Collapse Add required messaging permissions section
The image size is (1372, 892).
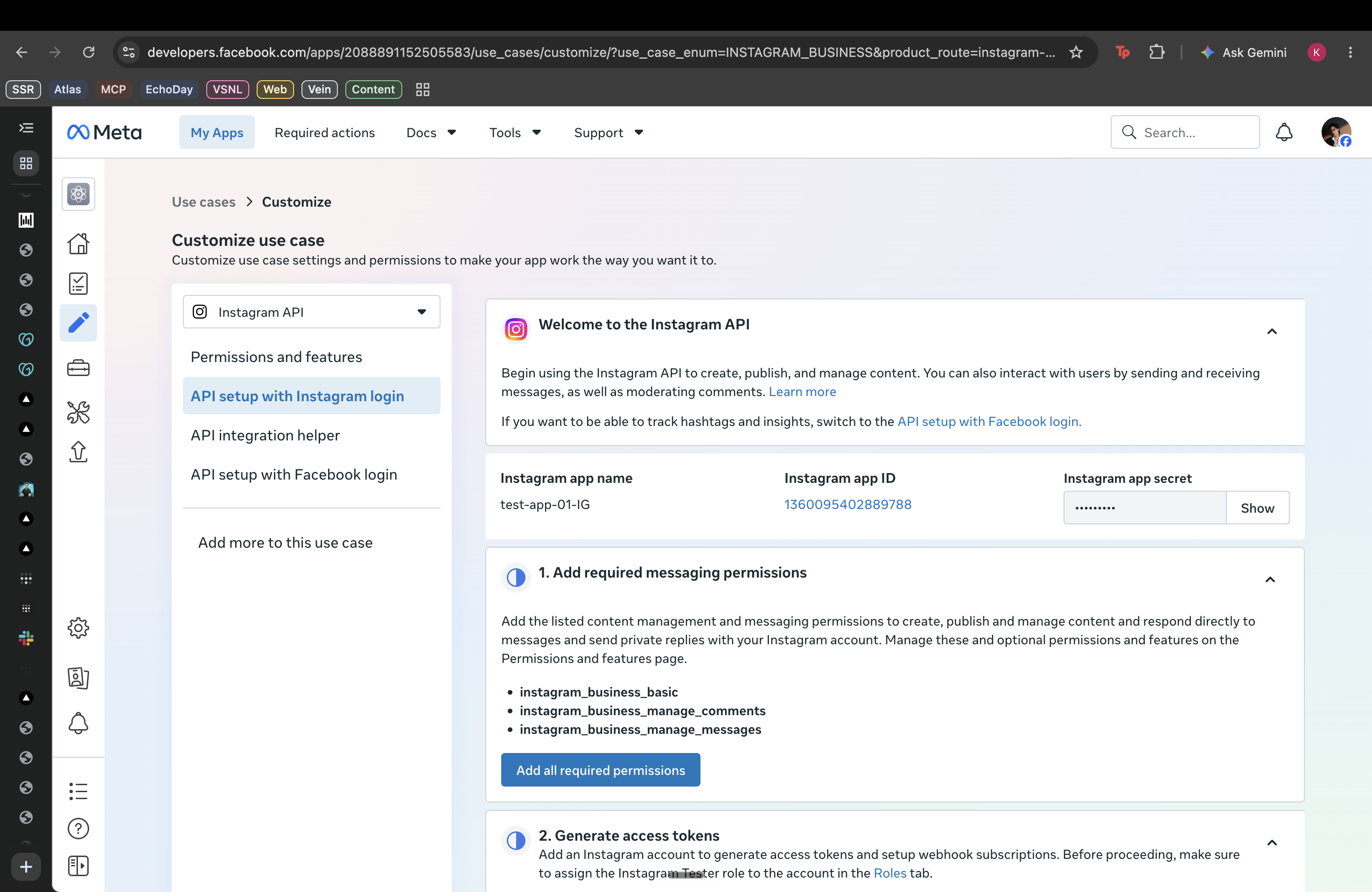(x=1270, y=580)
